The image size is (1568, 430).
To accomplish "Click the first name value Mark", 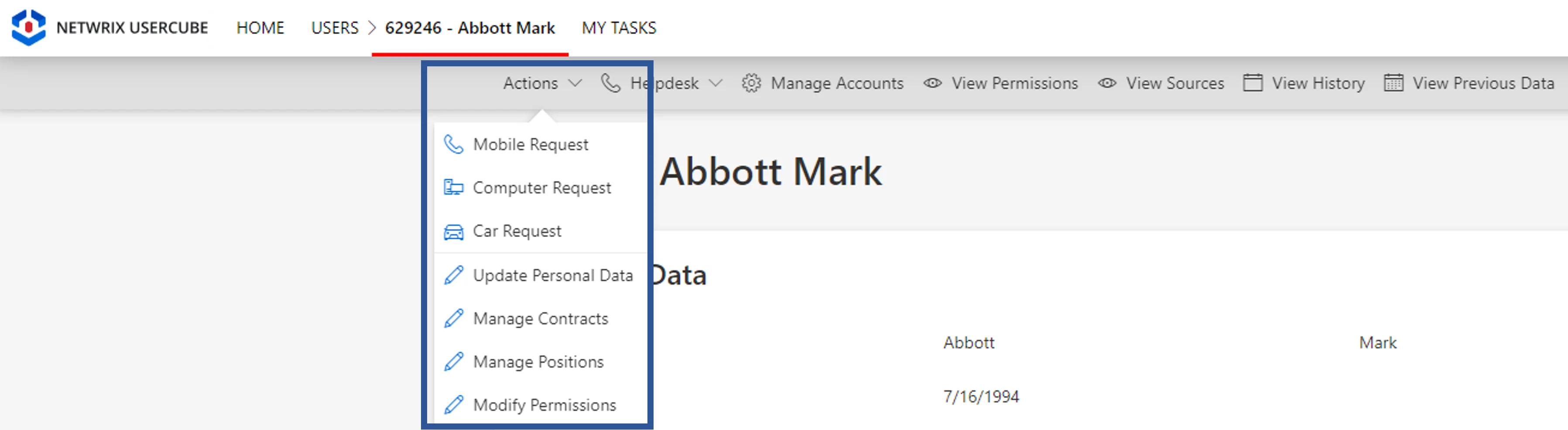I will 1377,343.
